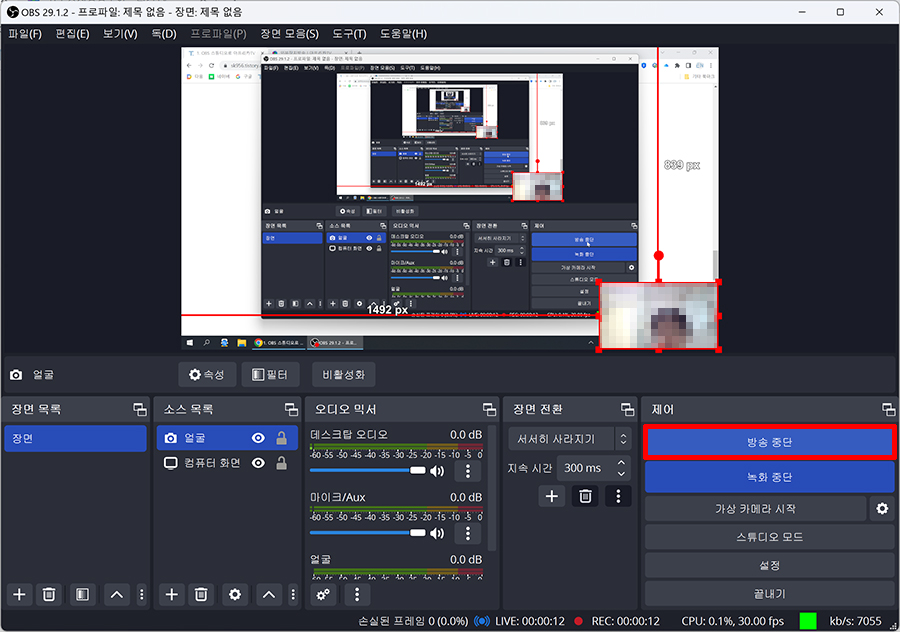Open the 도움말(H) menu
This screenshot has width=900, height=632.
[x=403, y=34]
